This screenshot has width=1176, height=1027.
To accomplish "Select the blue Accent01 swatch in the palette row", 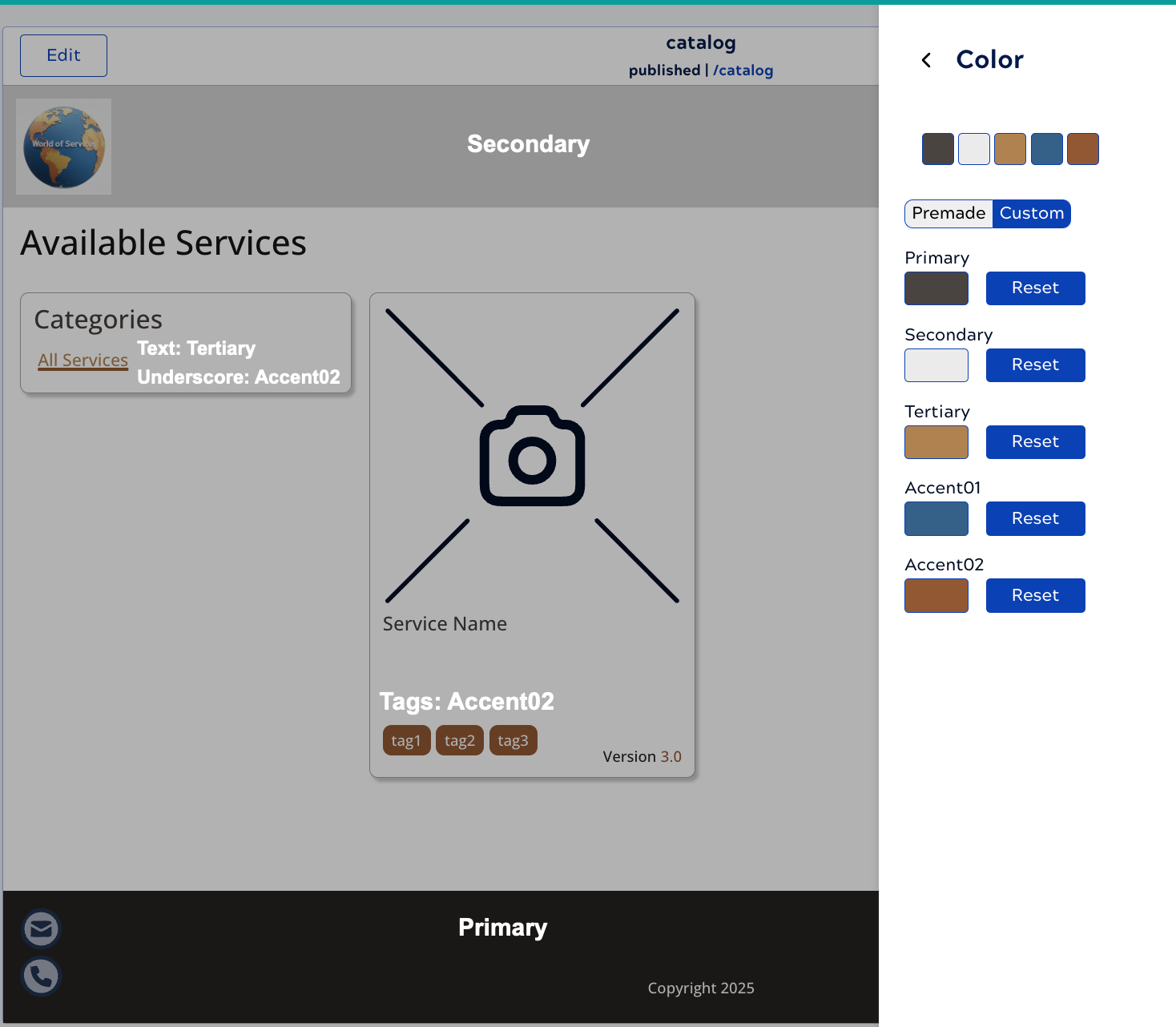I will pyautogui.click(x=1047, y=149).
